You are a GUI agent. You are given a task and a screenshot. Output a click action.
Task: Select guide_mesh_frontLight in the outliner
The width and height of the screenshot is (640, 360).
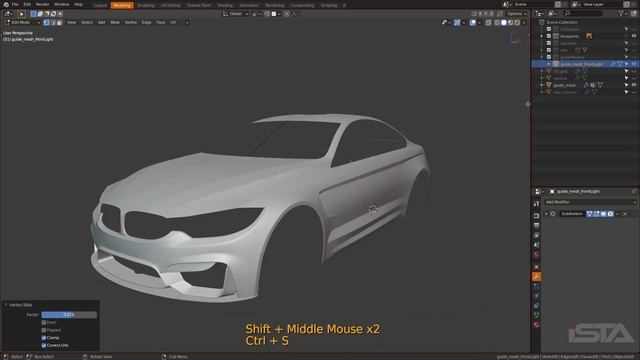581,64
